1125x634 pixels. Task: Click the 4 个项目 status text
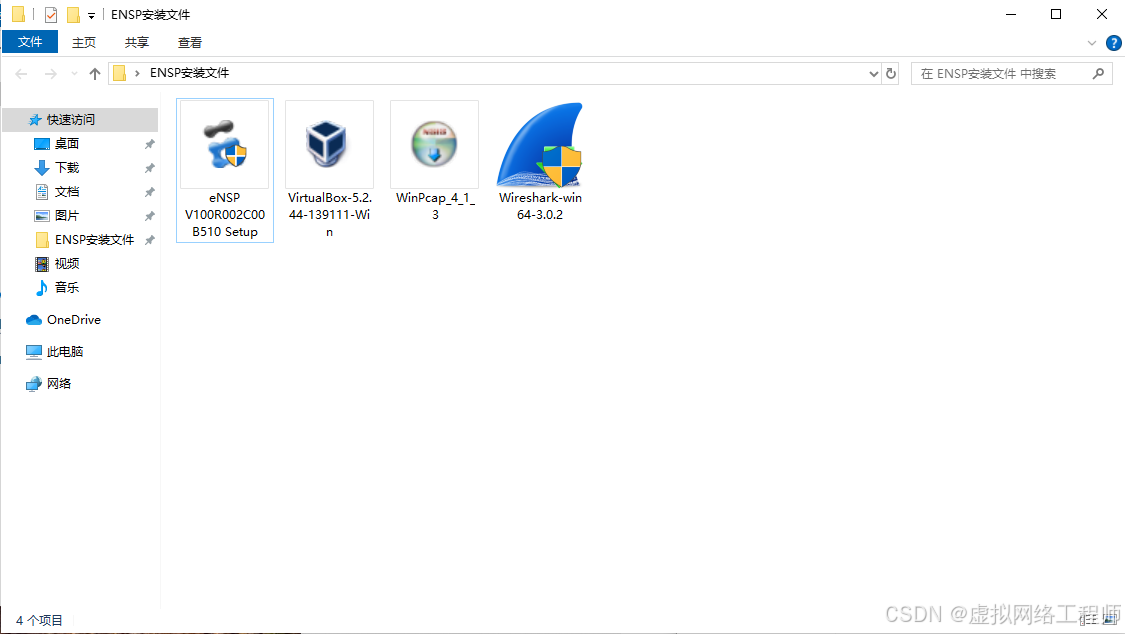(39, 620)
